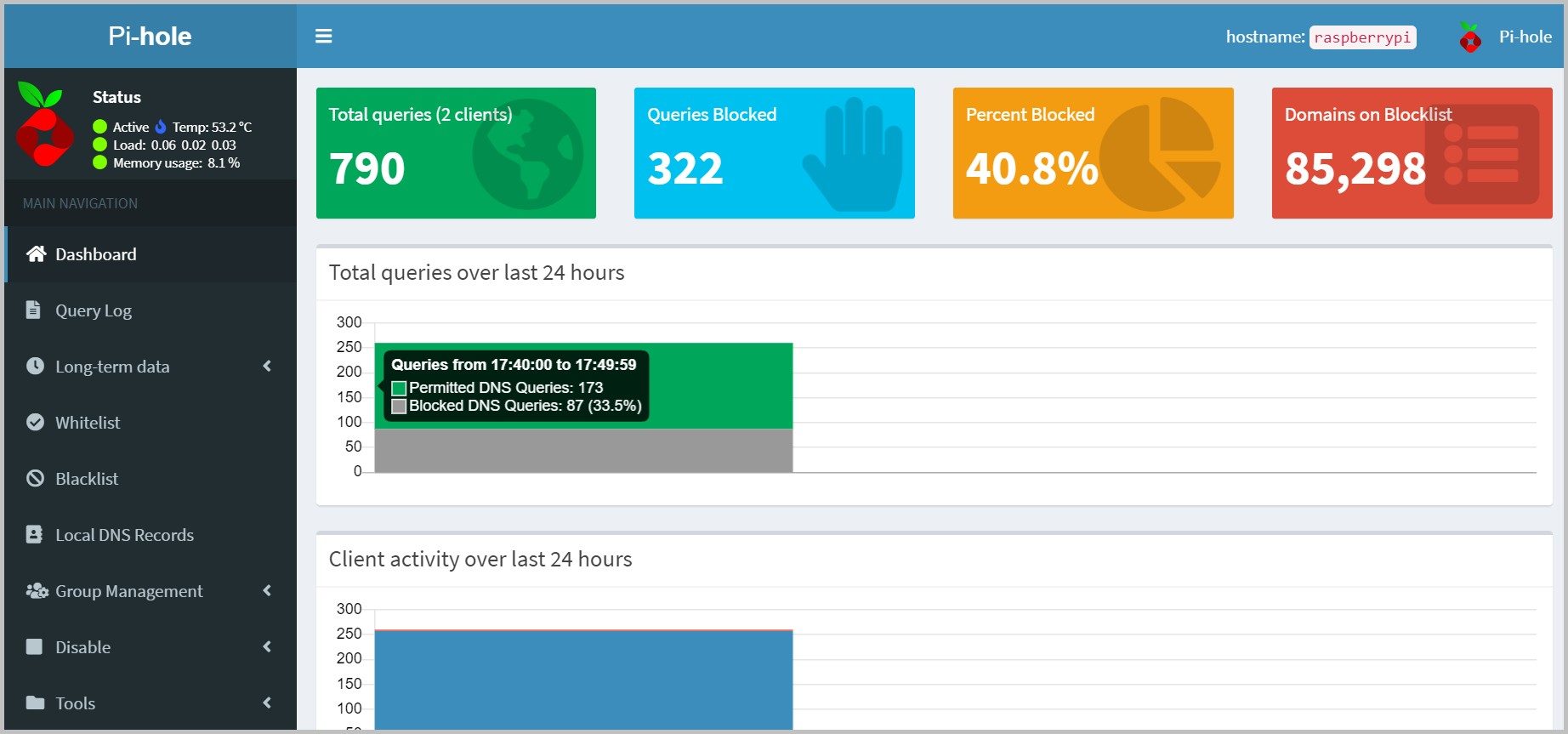1568x734 pixels.
Task: Click the 'Status' heading in the sidebar
Action: coord(116,97)
